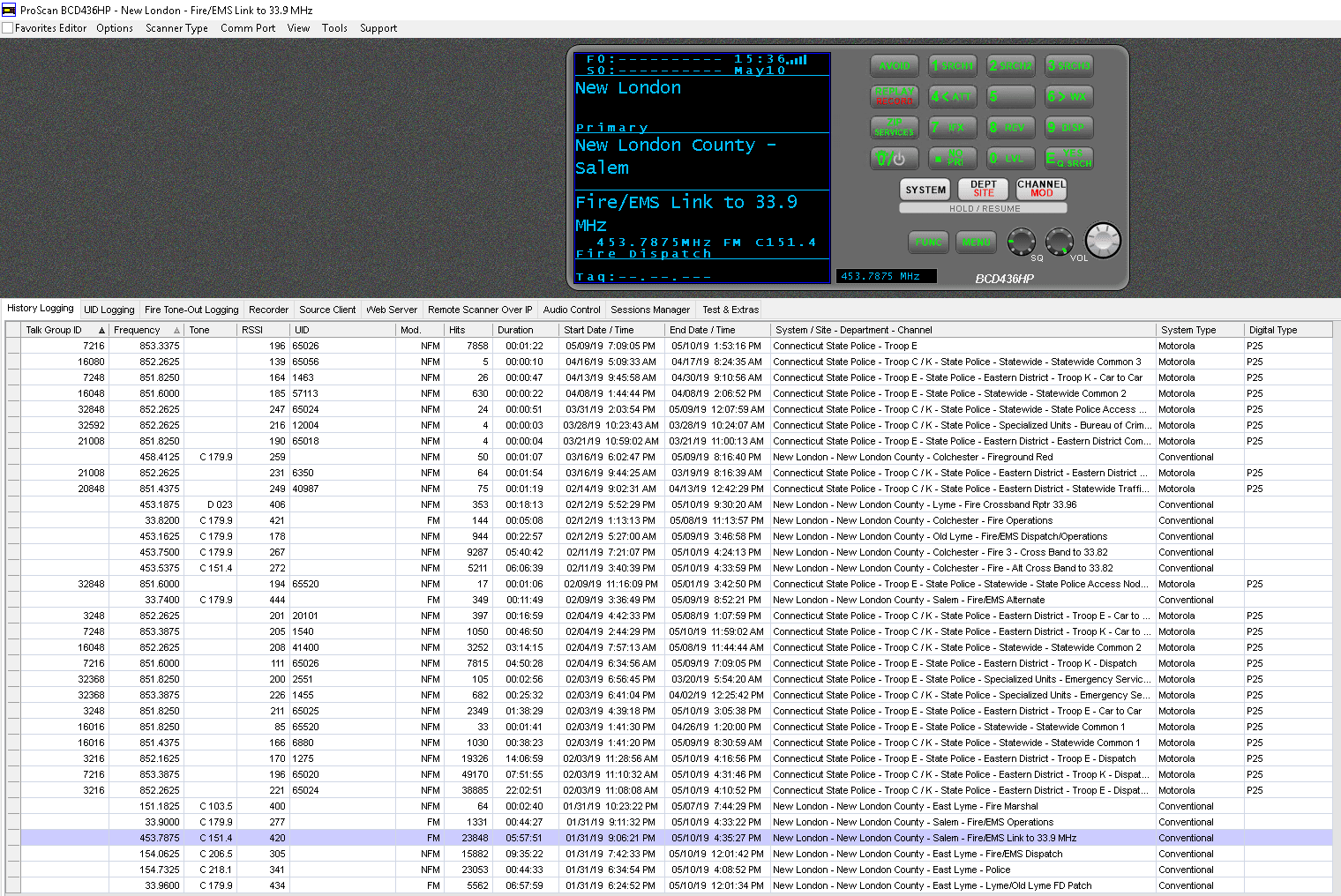Image resolution: width=1341 pixels, height=896 pixels.
Task: Open the Options menu
Action: point(115,28)
